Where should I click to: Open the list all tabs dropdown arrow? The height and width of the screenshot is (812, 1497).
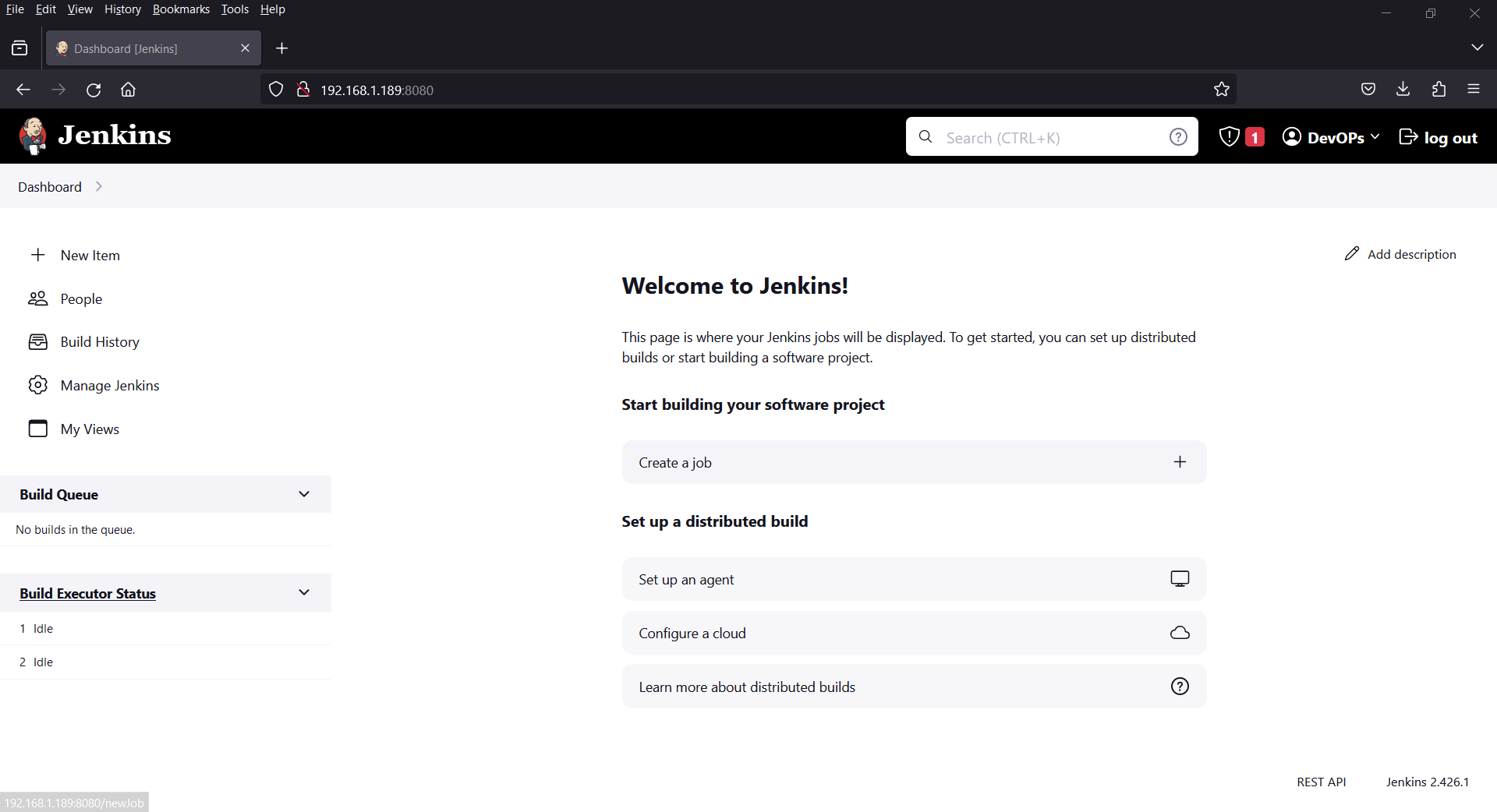pos(1477,48)
